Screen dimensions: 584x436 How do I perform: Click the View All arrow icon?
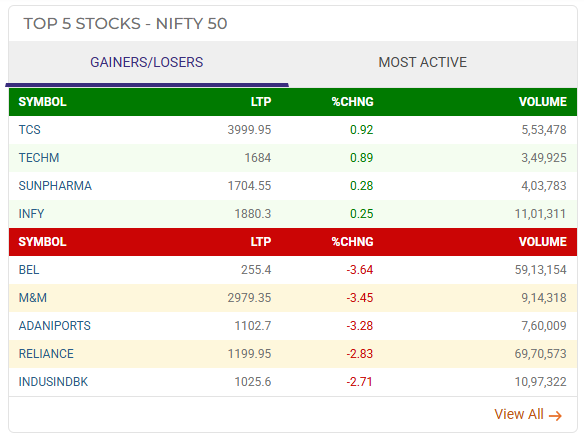coord(555,416)
